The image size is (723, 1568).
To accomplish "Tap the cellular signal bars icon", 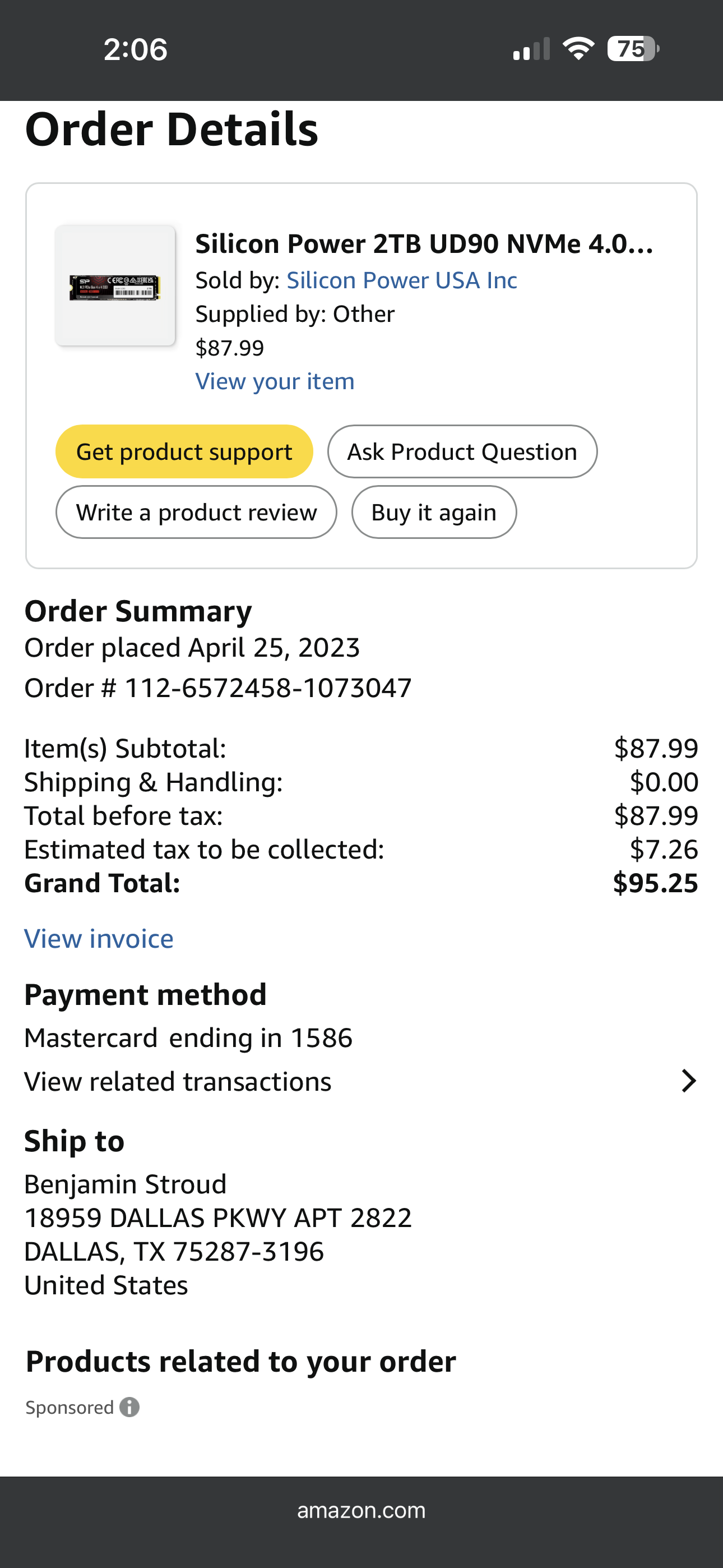I will click(531, 49).
